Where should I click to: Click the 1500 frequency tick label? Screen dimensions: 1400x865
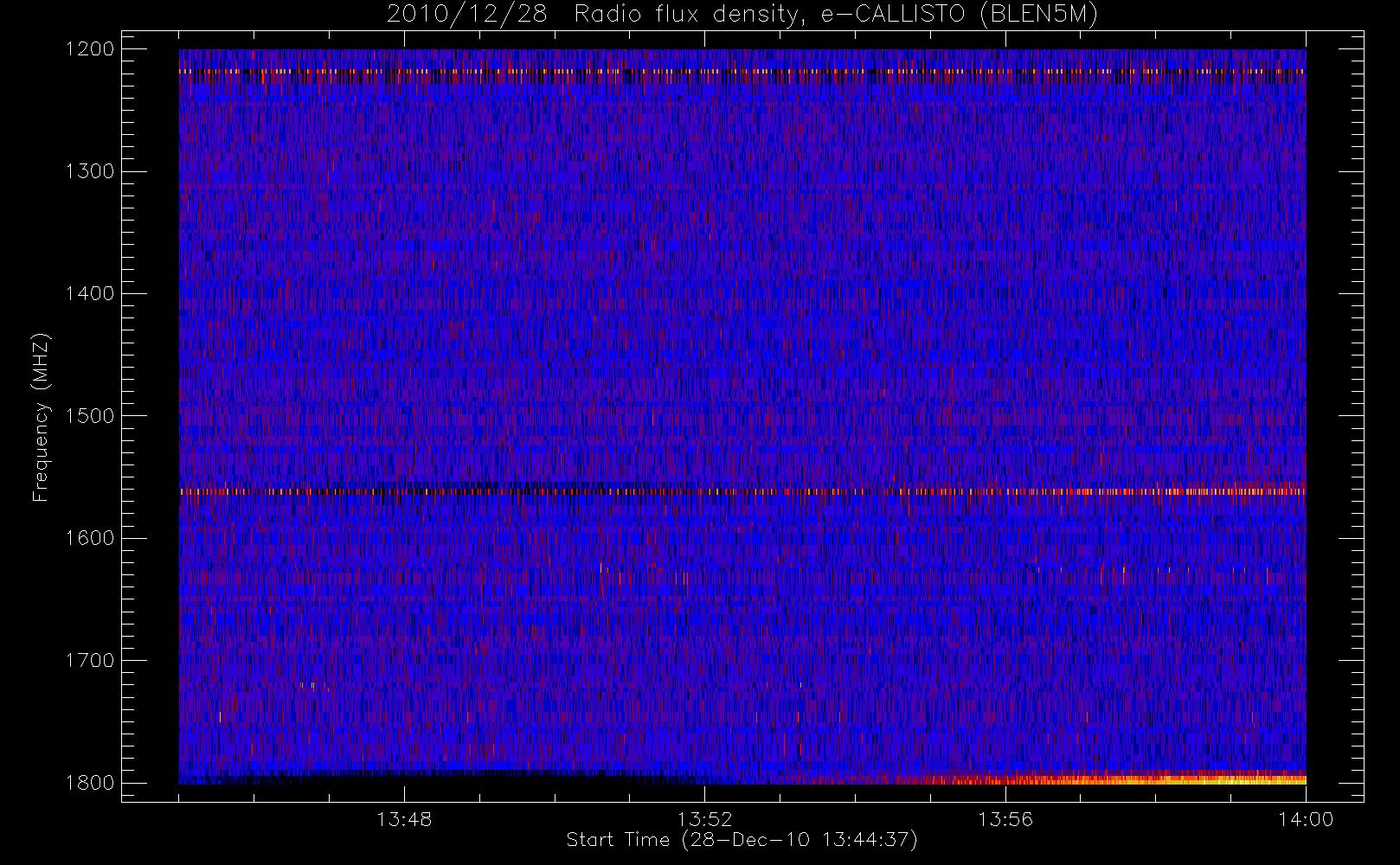90,416
